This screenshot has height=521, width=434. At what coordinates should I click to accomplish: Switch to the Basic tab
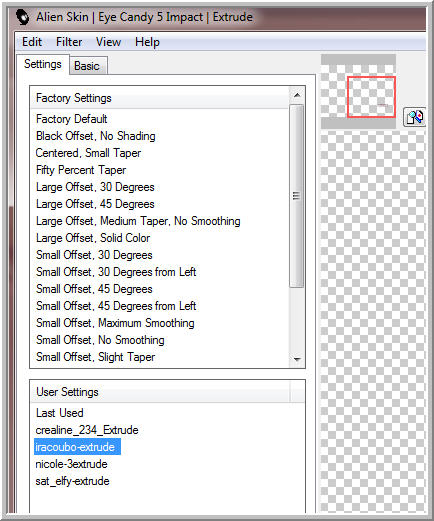point(87,66)
